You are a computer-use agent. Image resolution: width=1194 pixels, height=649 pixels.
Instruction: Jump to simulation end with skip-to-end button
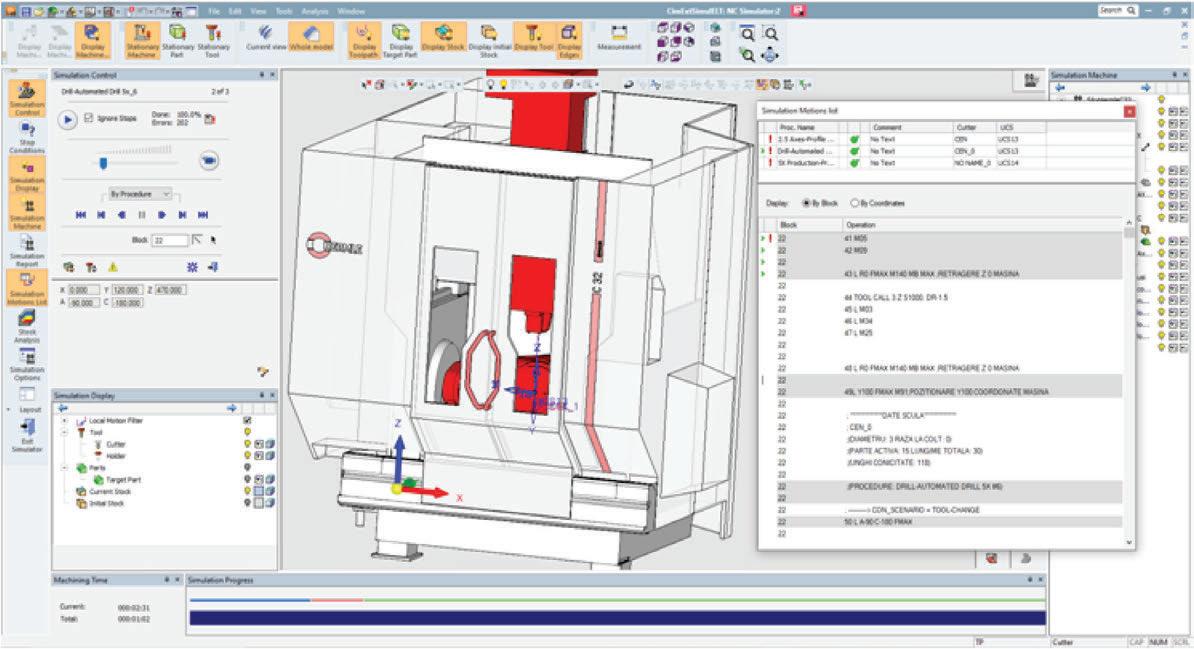point(203,216)
